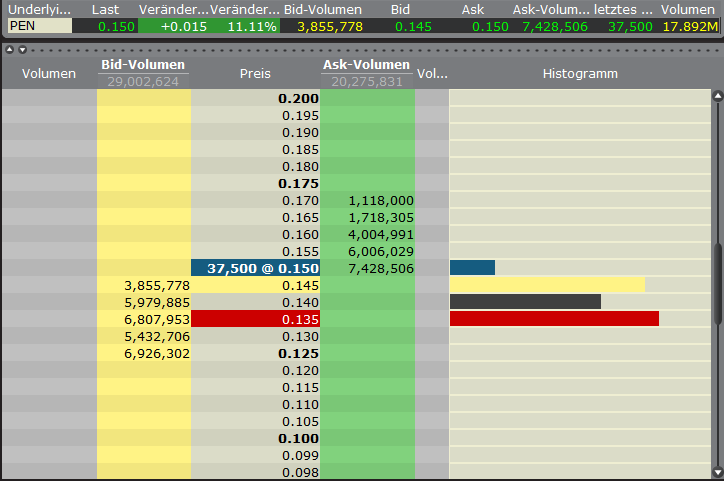Screen dimensions: 724x481
Task: Click the dark gray histogram bar
Action: [x=525, y=302]
